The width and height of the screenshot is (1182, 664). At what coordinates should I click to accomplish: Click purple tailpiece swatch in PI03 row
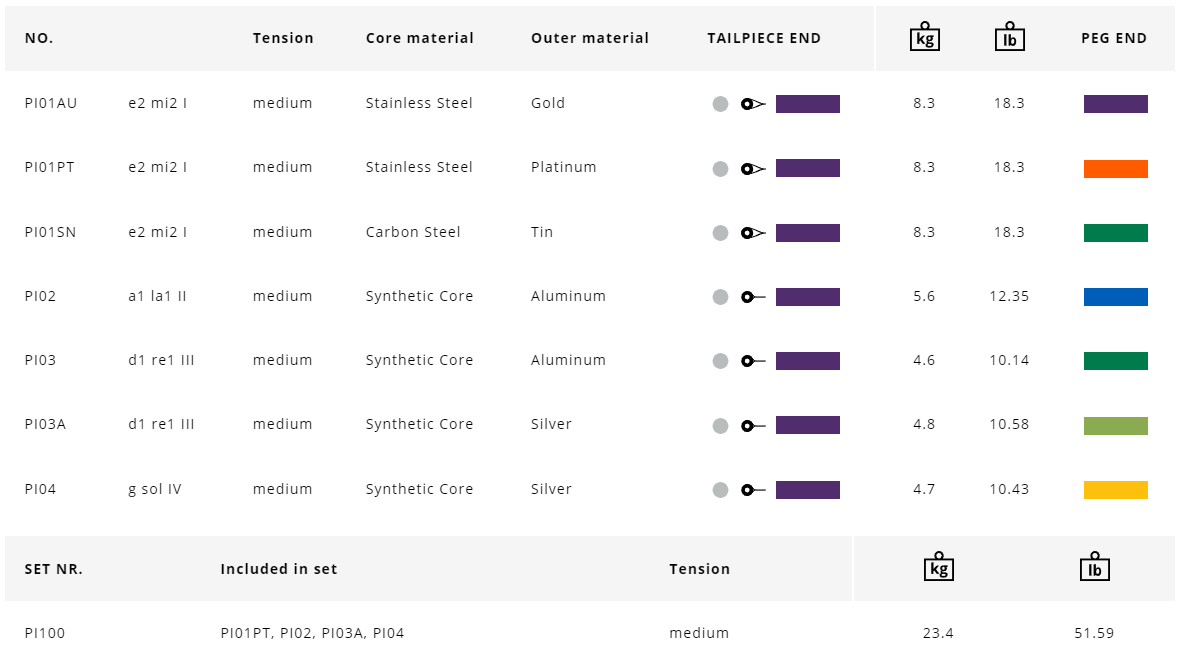coord(807,361)
